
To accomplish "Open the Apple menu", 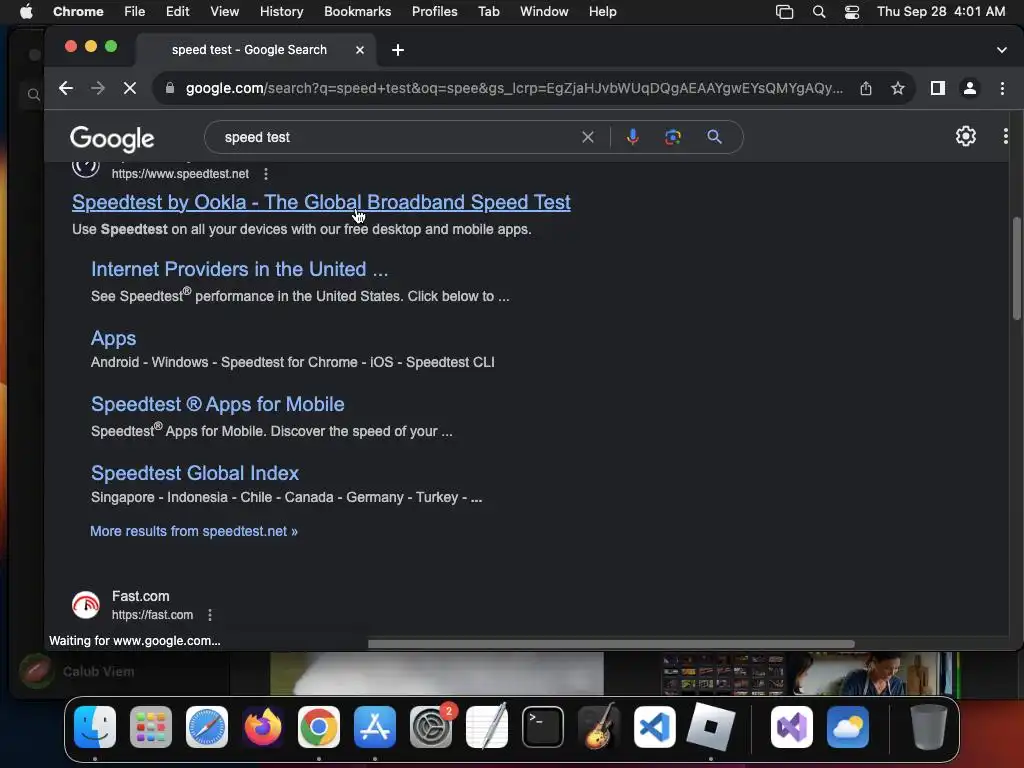I will (26, 11).
